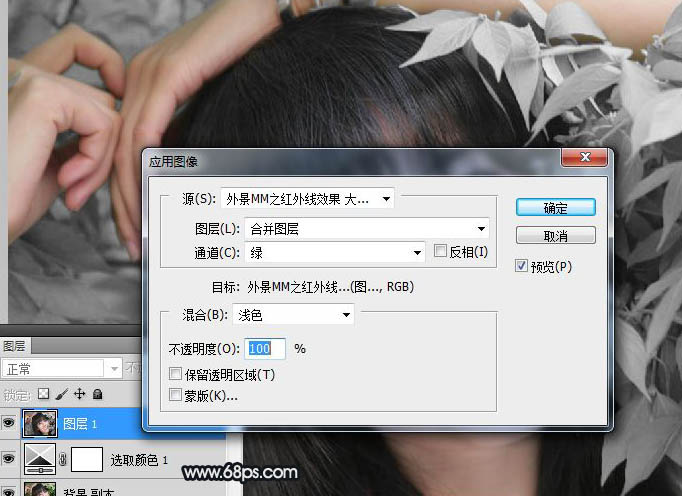Select the white layer mask of 选取颜色 1
The image size is (682, 496).
pos(87,459)
